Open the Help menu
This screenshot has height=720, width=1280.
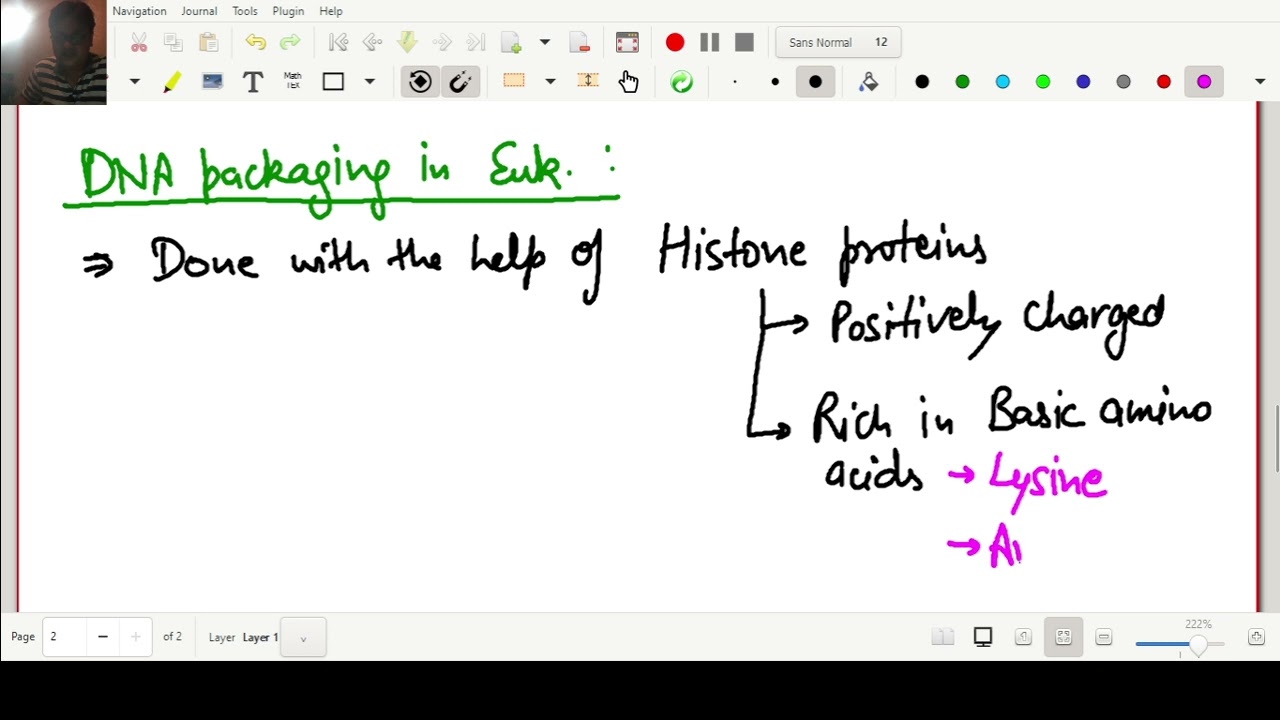tap(331, 11)
